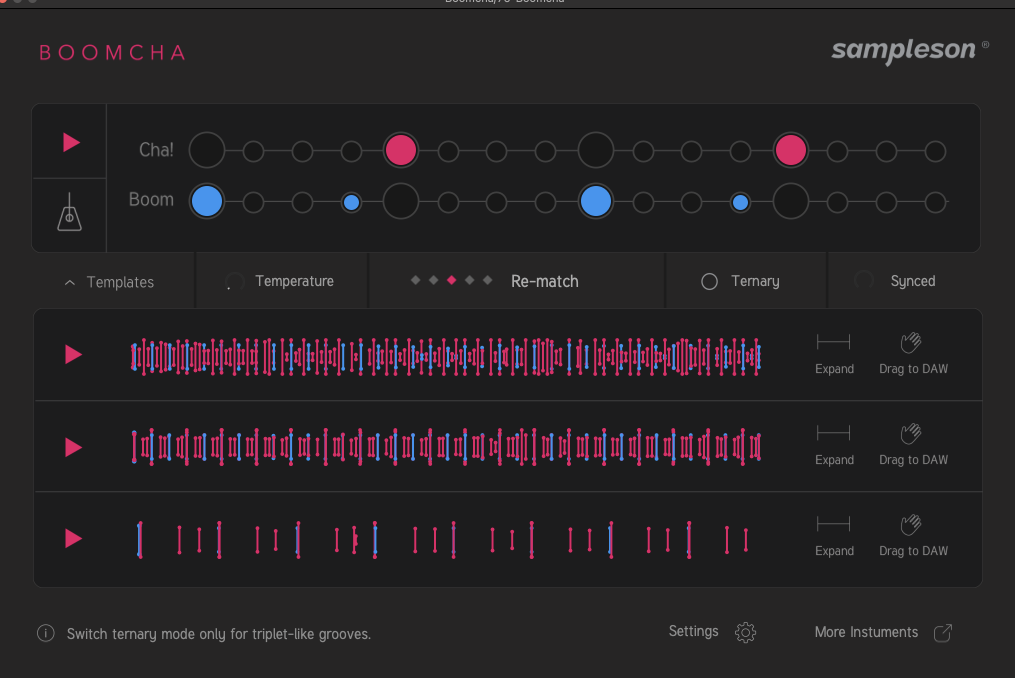The width and height of the screenshot is (1015, 678).
Task: Click the info icon beside ternary hint
Action: (x=45, y=633)
